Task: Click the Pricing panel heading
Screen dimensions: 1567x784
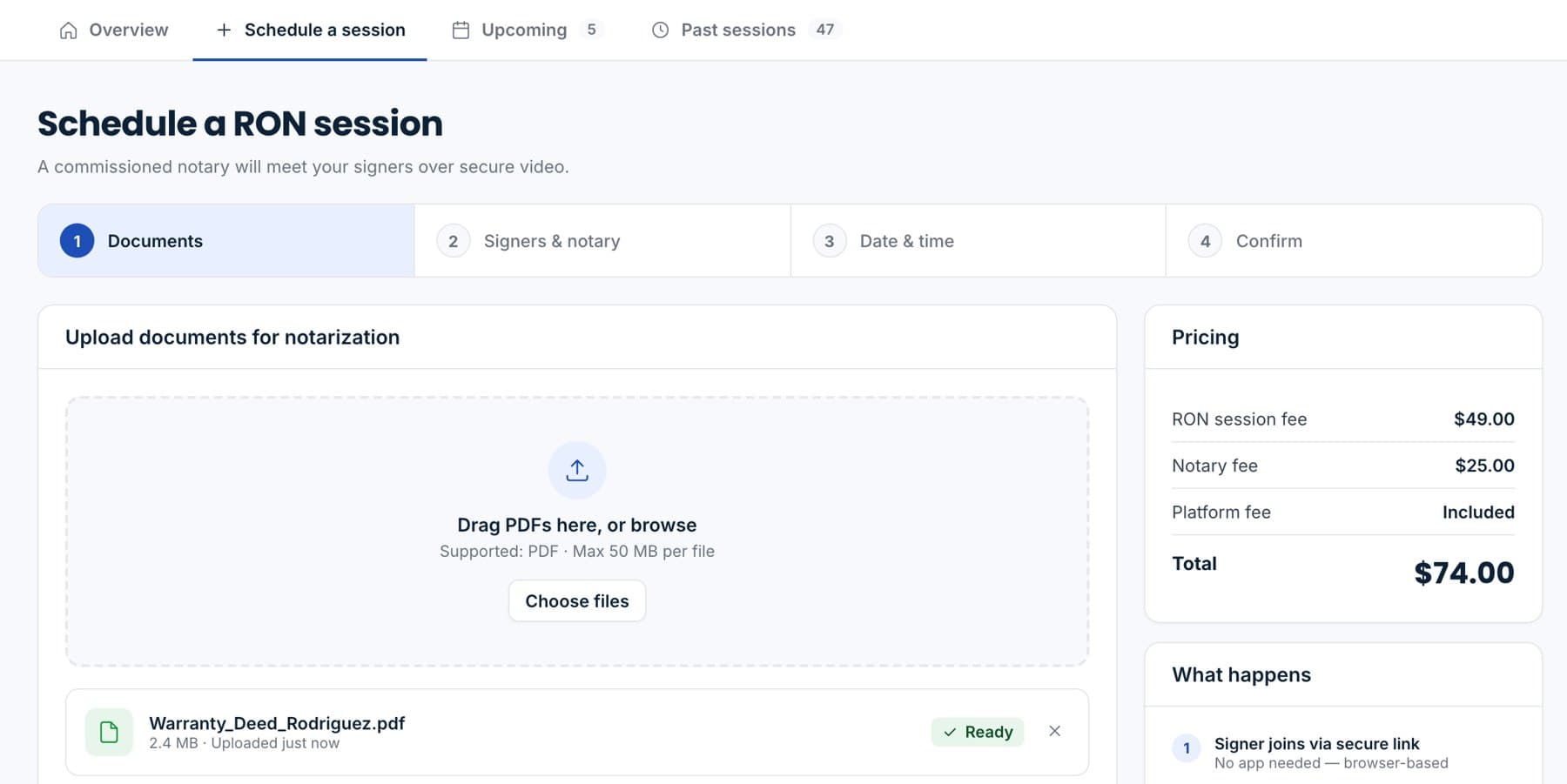Action: click(1206, 338)
